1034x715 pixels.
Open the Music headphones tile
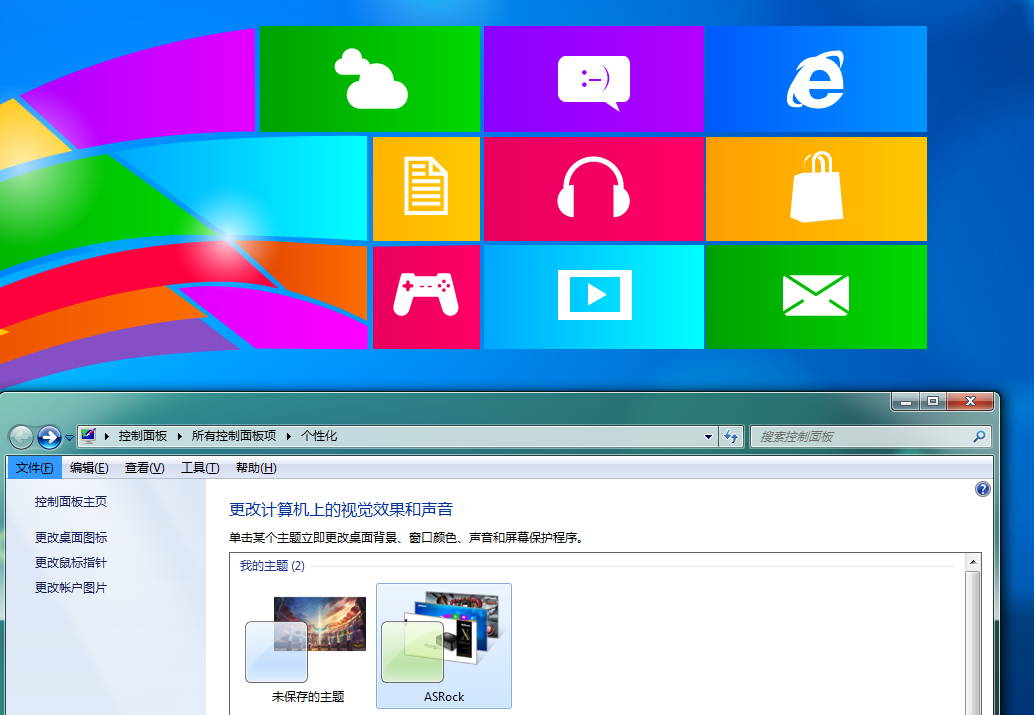point(593,188)
